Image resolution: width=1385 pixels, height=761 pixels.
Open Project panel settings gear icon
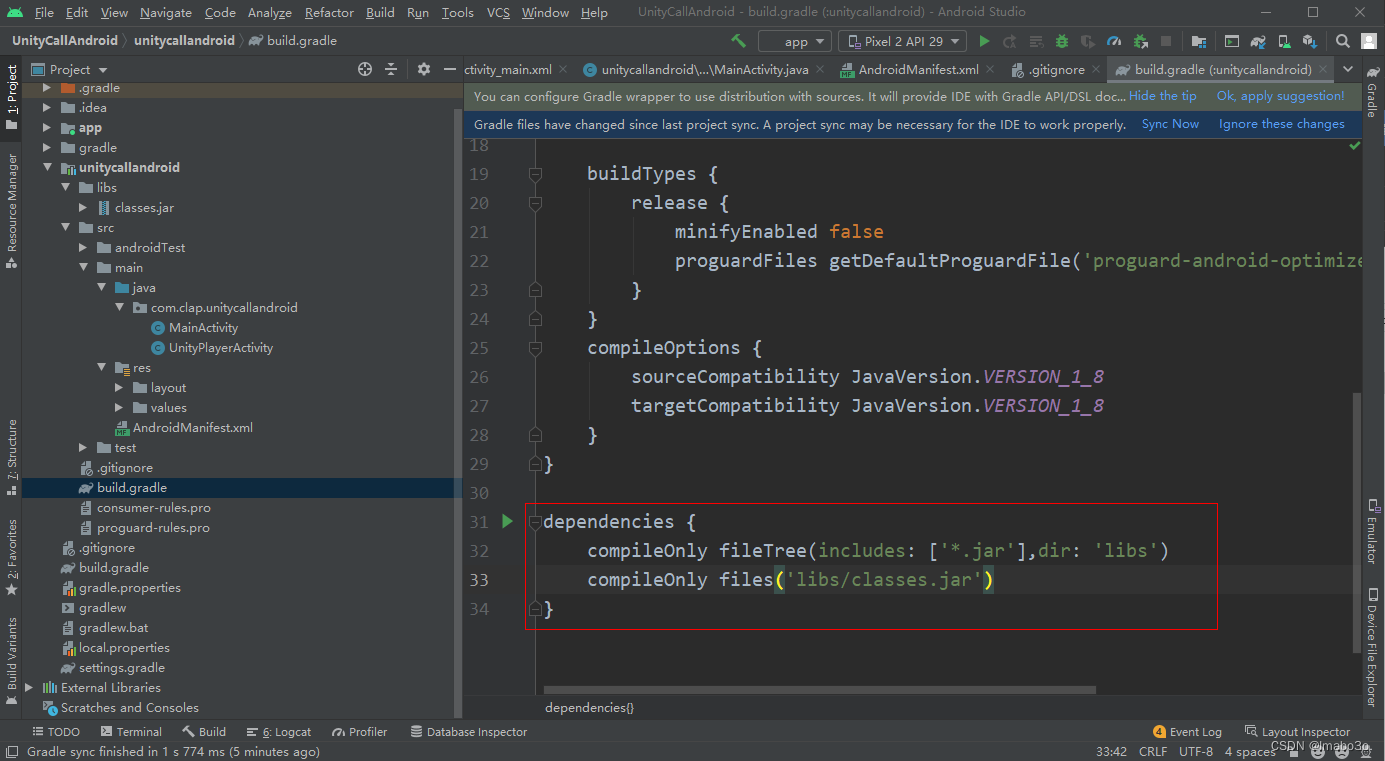(x=424, y=69)
